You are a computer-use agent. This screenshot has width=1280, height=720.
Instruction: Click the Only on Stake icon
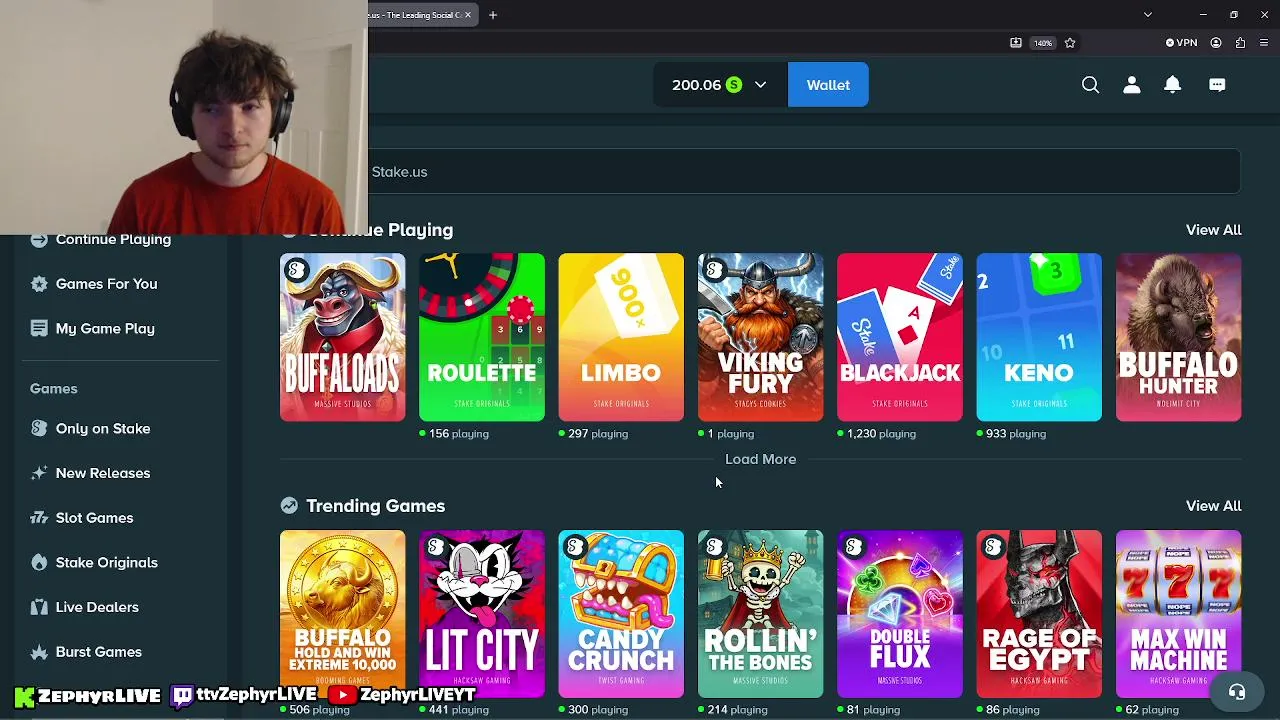(39, 428)
